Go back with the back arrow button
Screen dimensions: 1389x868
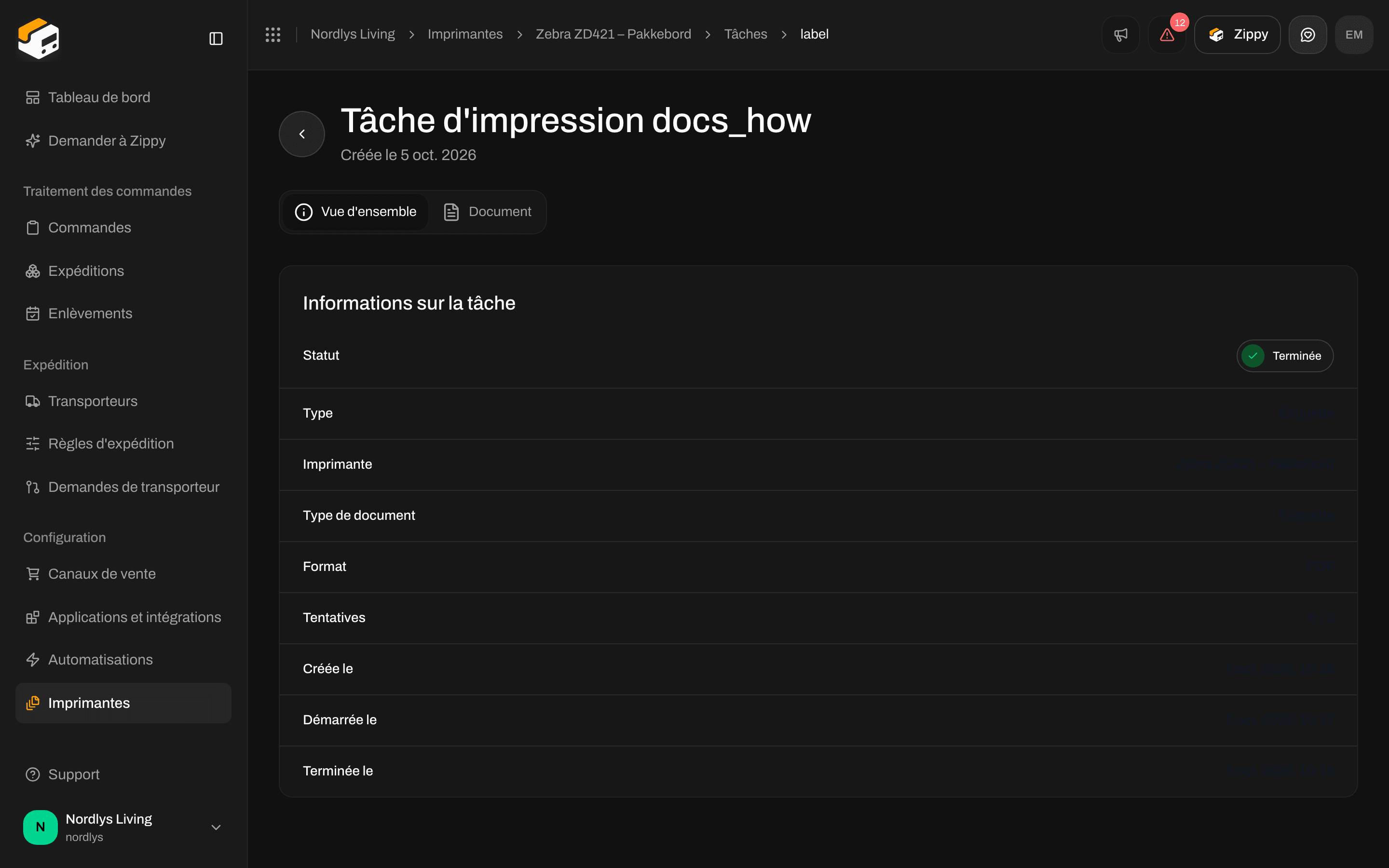coord(302,134)
